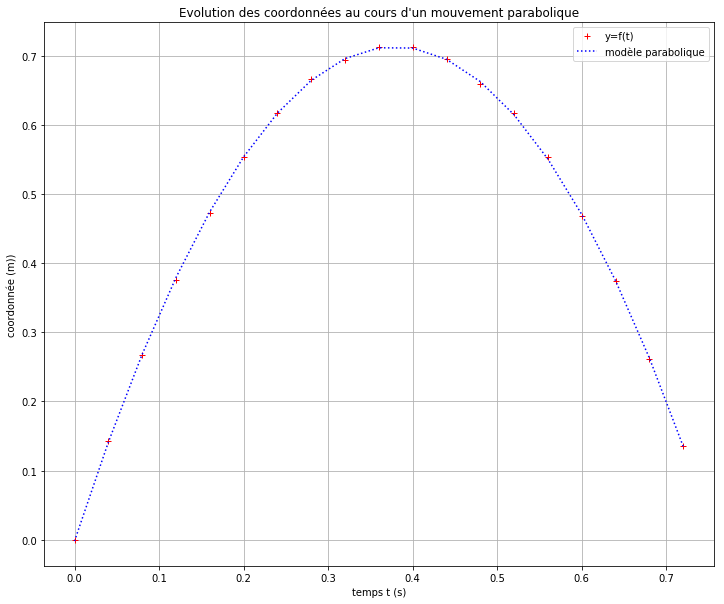The image size is (724, 604).
Task: Click the y-axis tick label 0.5
Action: point(29,195)
